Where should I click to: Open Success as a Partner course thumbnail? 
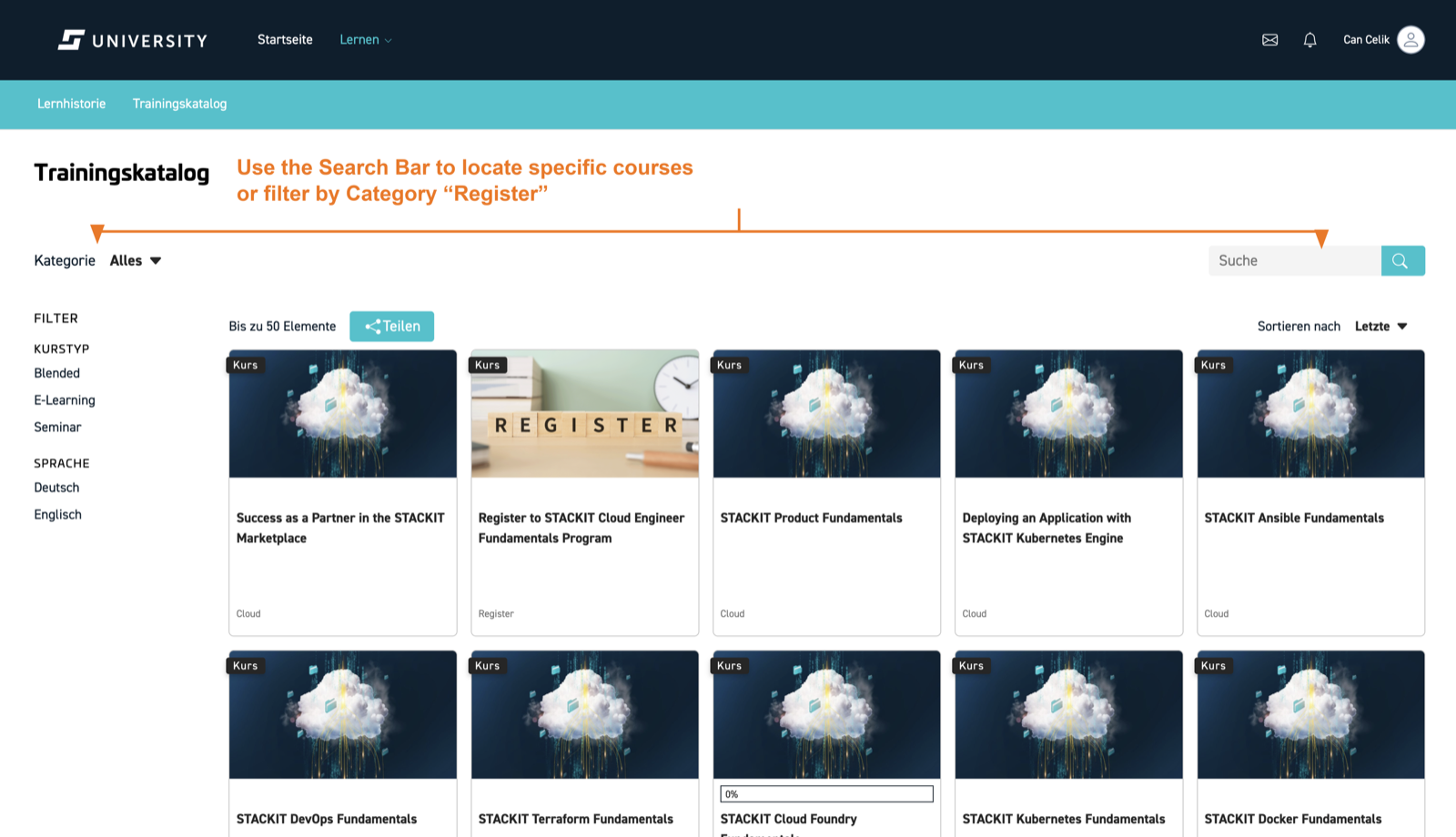[x=343, y=414]
